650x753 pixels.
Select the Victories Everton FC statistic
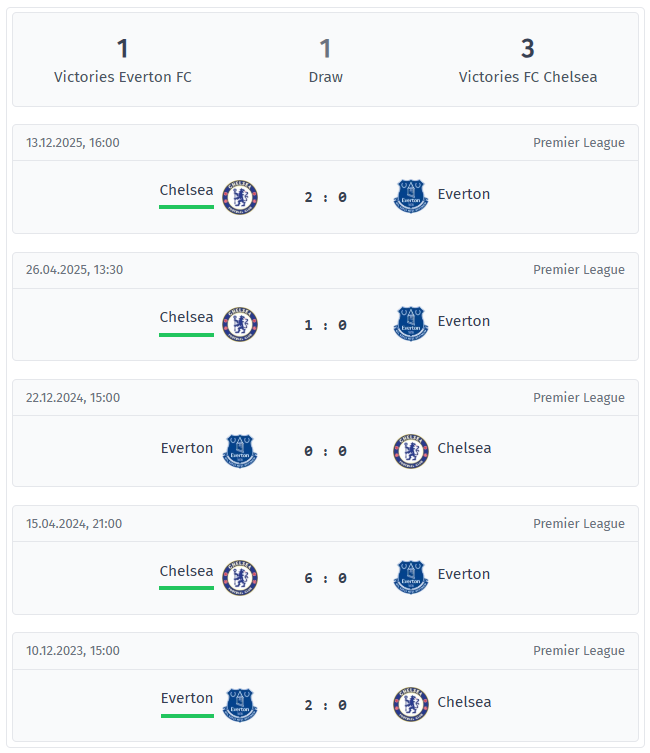tap(123, 60)
